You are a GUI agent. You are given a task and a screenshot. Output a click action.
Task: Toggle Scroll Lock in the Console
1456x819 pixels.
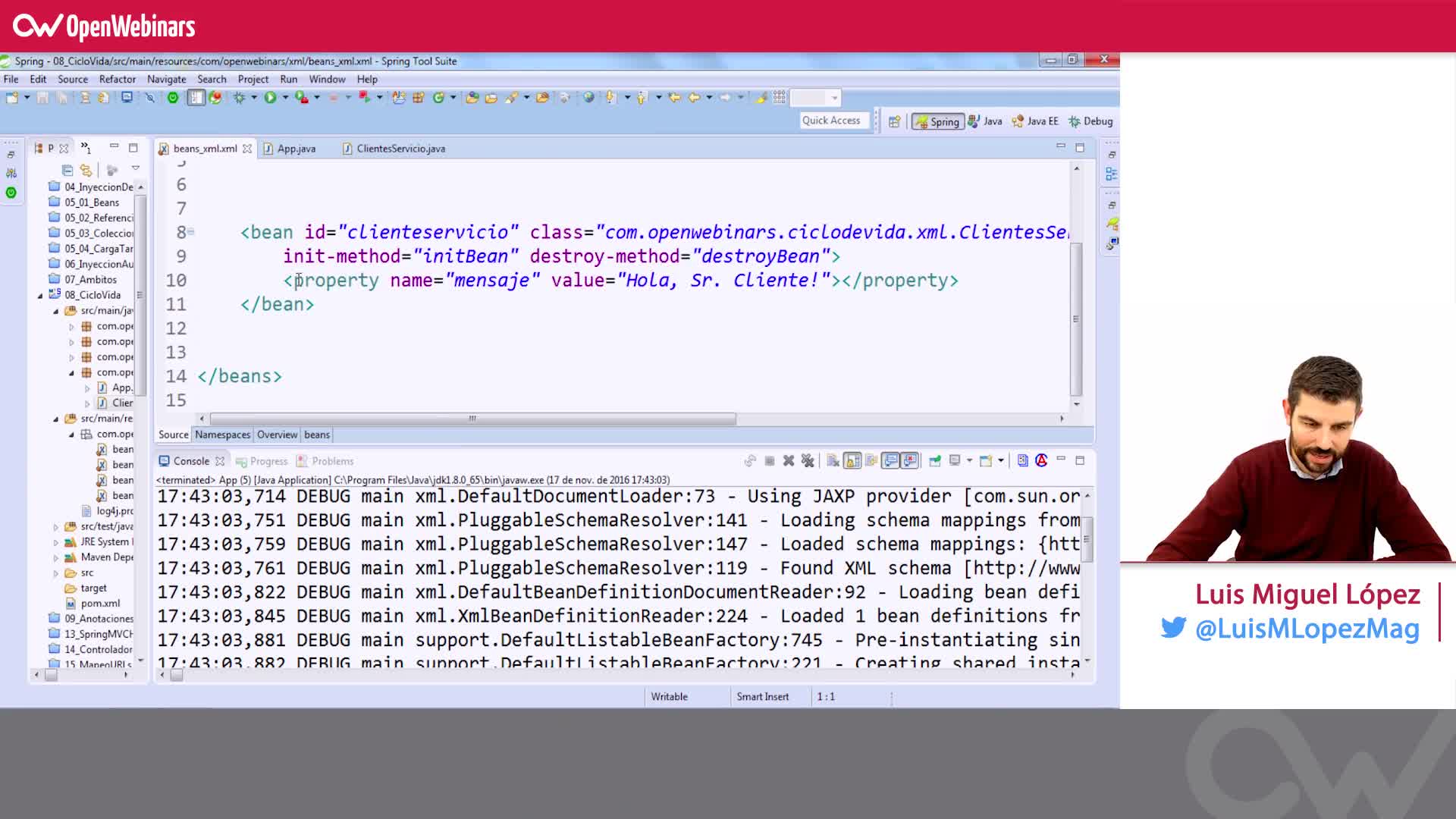[851, 460]
